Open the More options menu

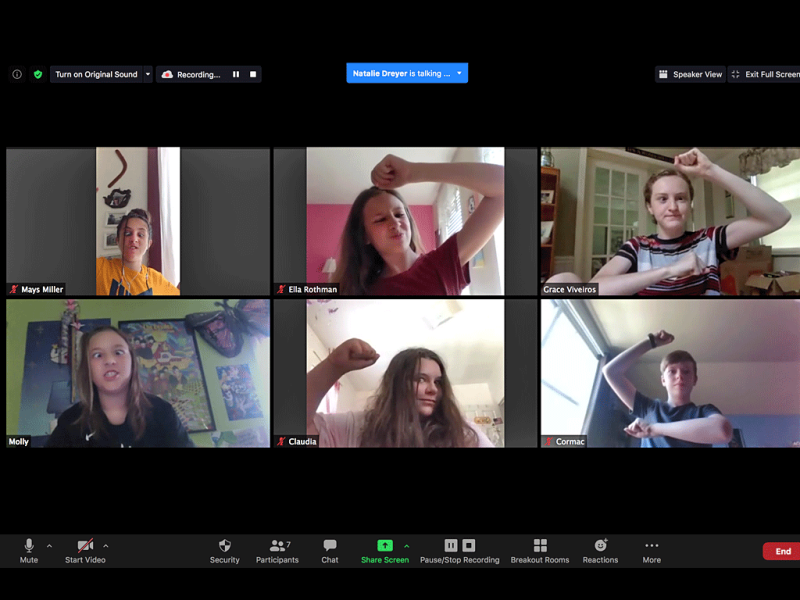pyautogui.click(x=652, y=551)
